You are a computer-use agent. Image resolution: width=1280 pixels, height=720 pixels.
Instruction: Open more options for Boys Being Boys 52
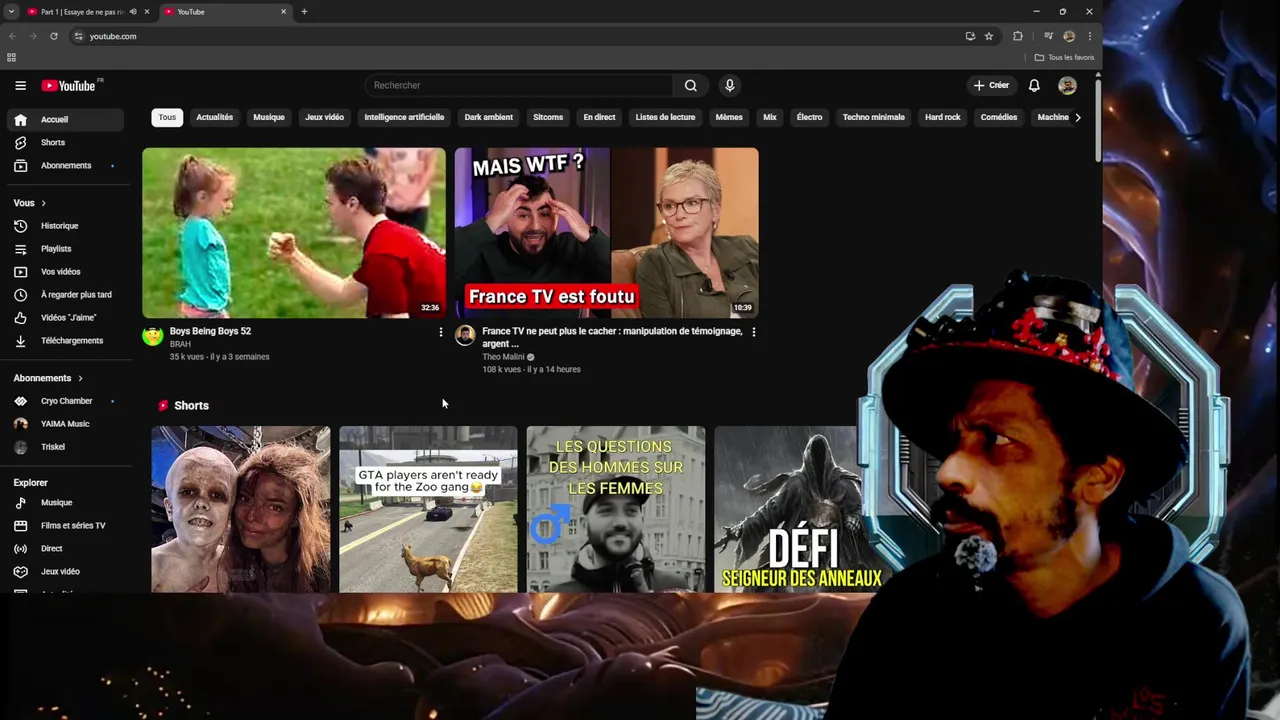(x=441, y=332)
